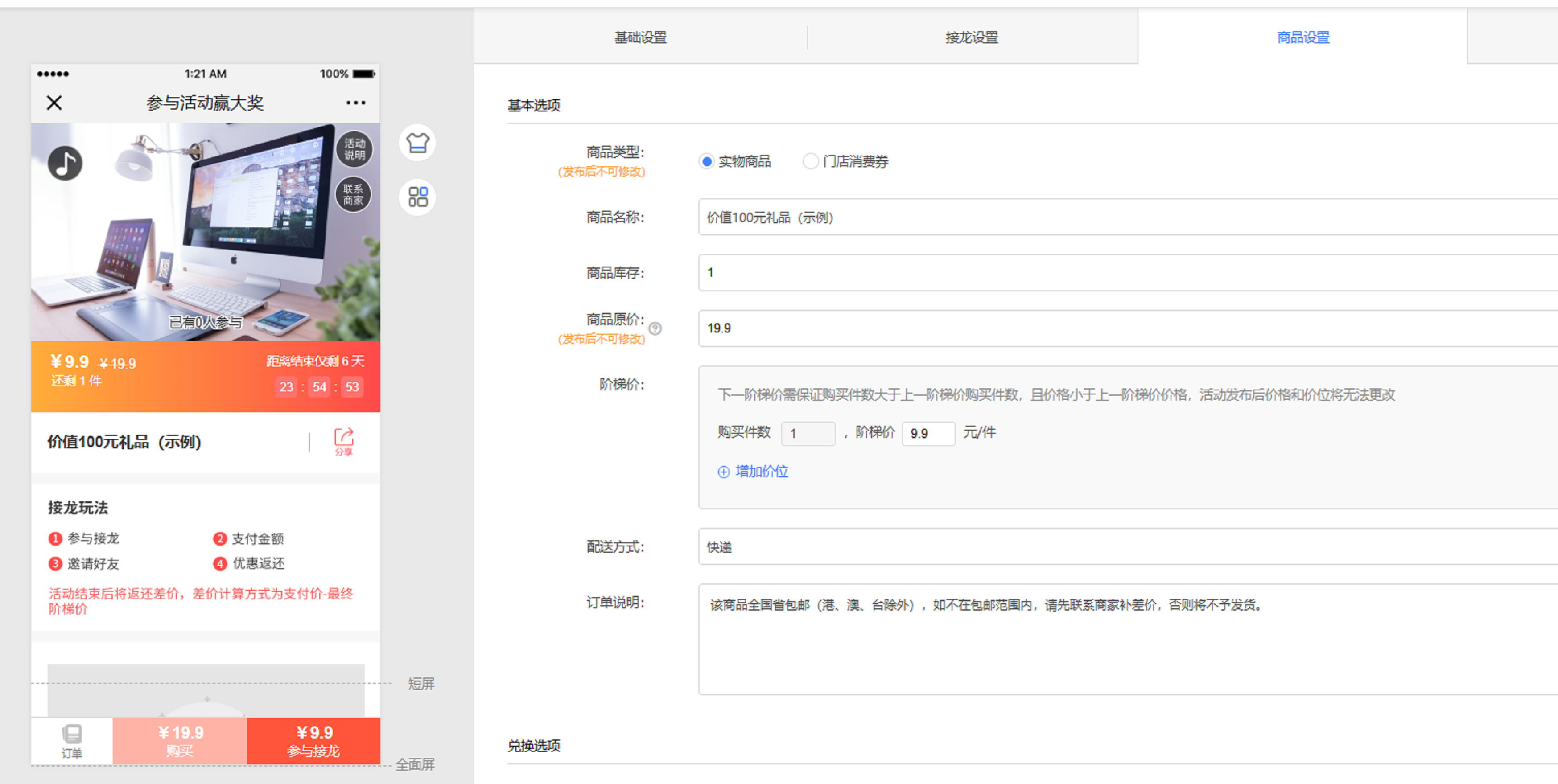The width and height of the screenshot is (1558, 784).
Task: Select the 实物商品 radio option
Action: click(x=706, y=161)
